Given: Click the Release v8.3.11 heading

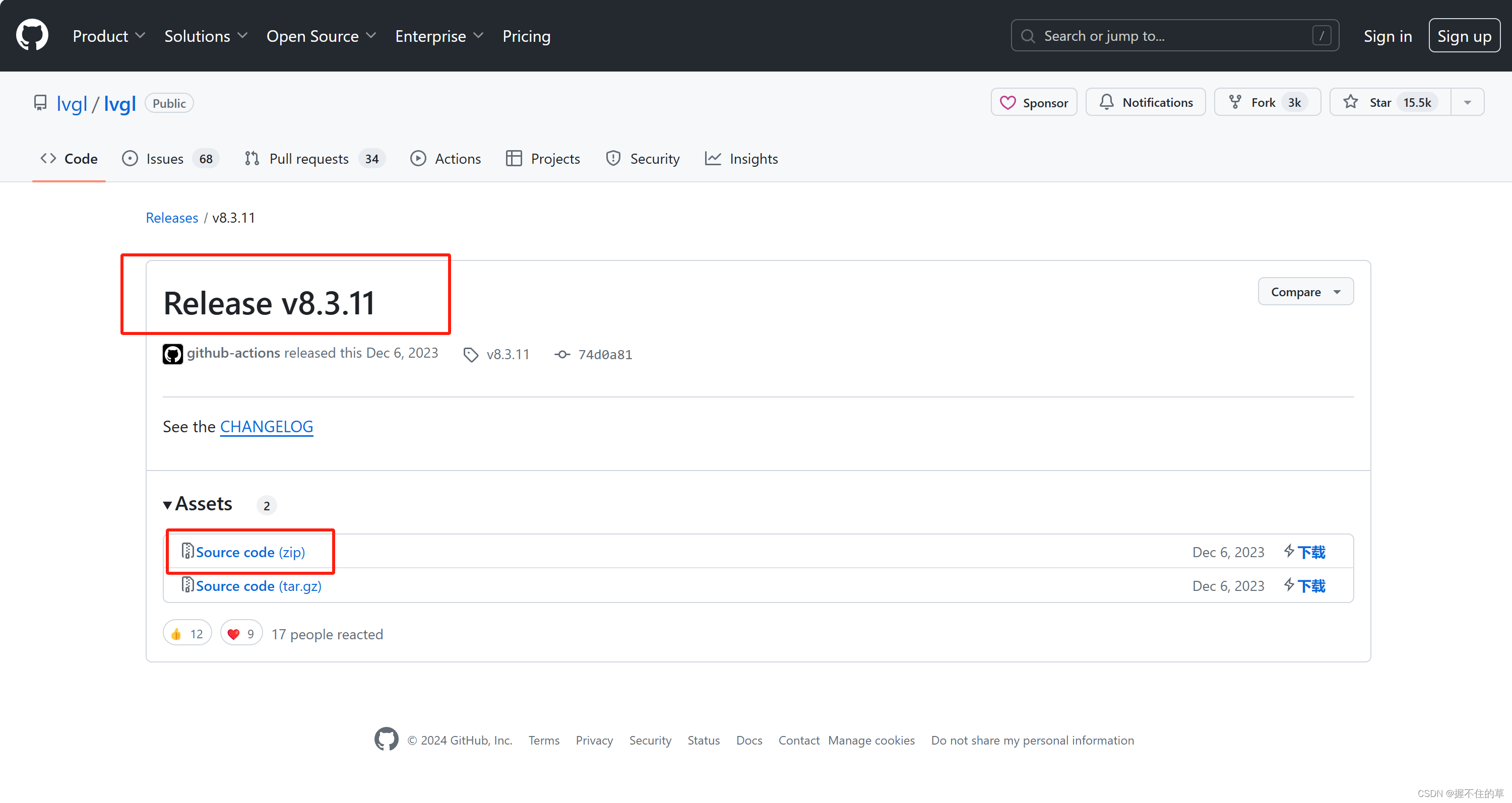Looking at the screenshot, I should (269, 303).
